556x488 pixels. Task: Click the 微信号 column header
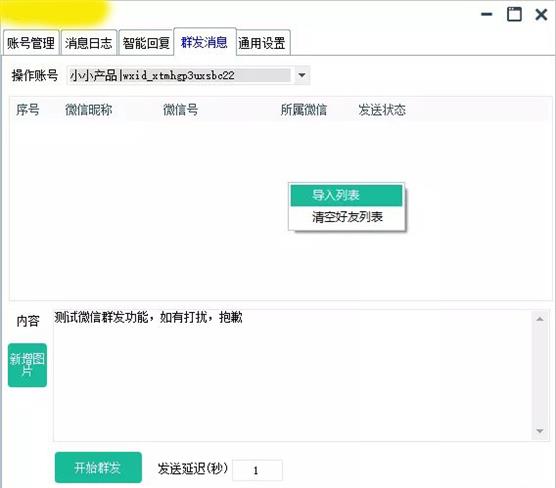[x=180, y=110]
